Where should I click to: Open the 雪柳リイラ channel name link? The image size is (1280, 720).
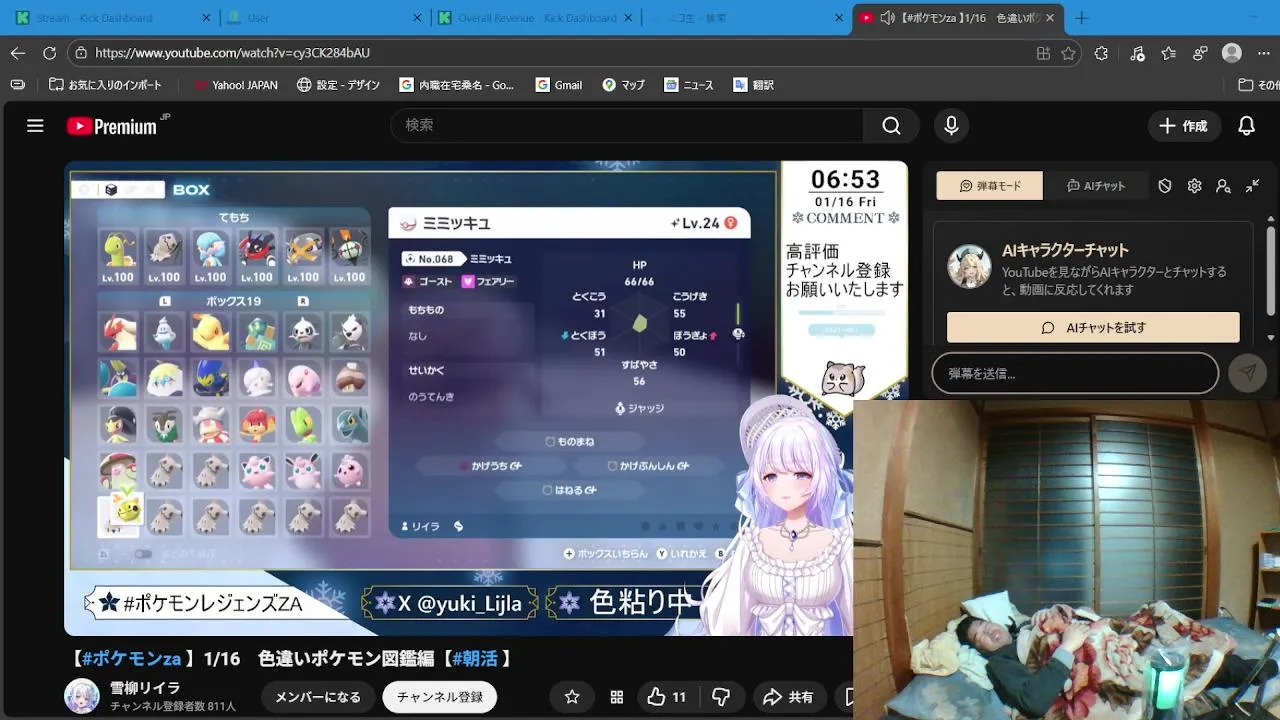point(144,688)
